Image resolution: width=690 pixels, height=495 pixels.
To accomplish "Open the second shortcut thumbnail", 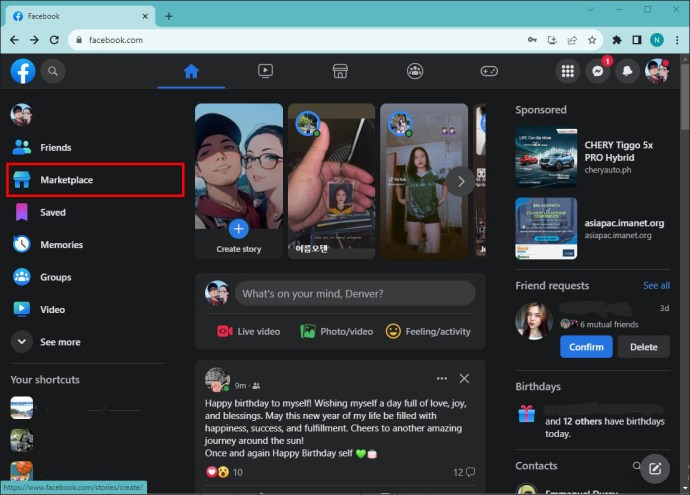I will 22,440.
